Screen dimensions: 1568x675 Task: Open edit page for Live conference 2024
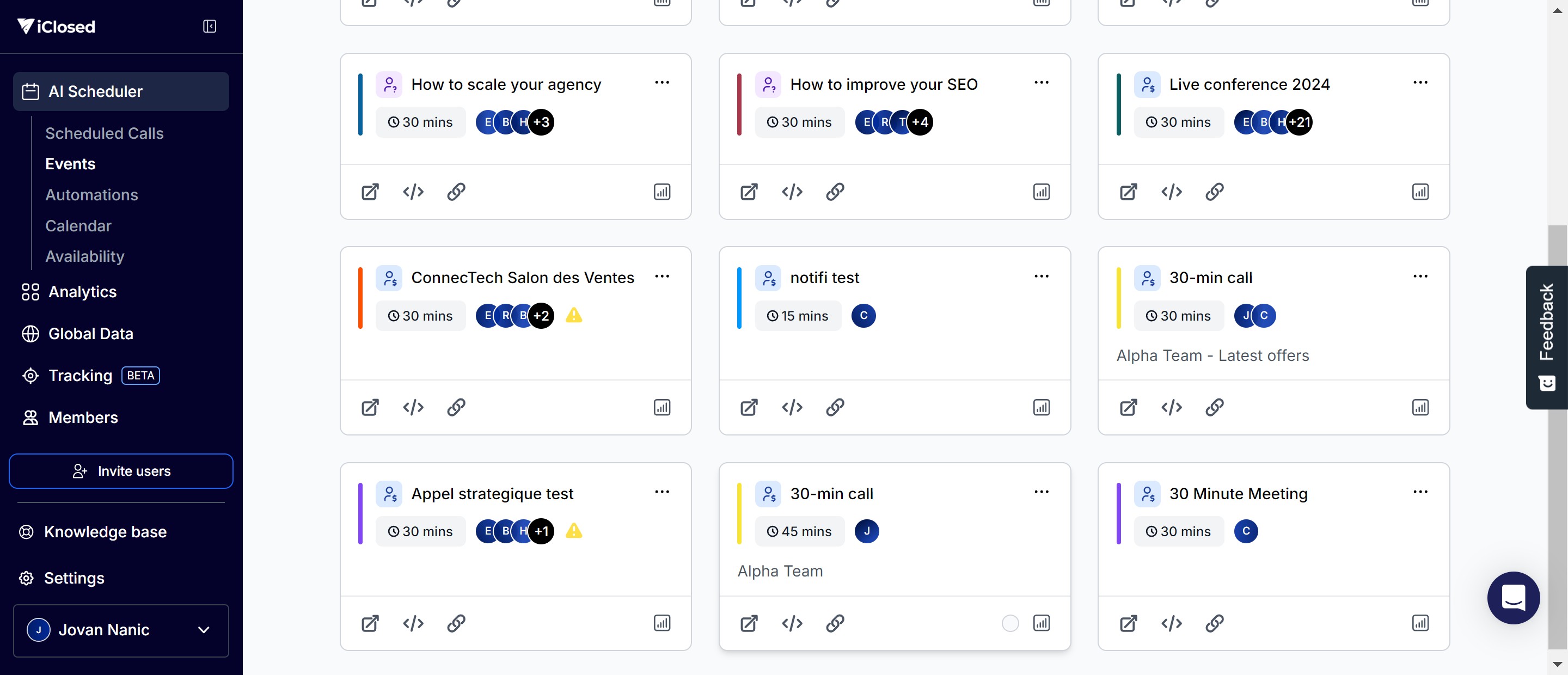[x=1128, y=192]
